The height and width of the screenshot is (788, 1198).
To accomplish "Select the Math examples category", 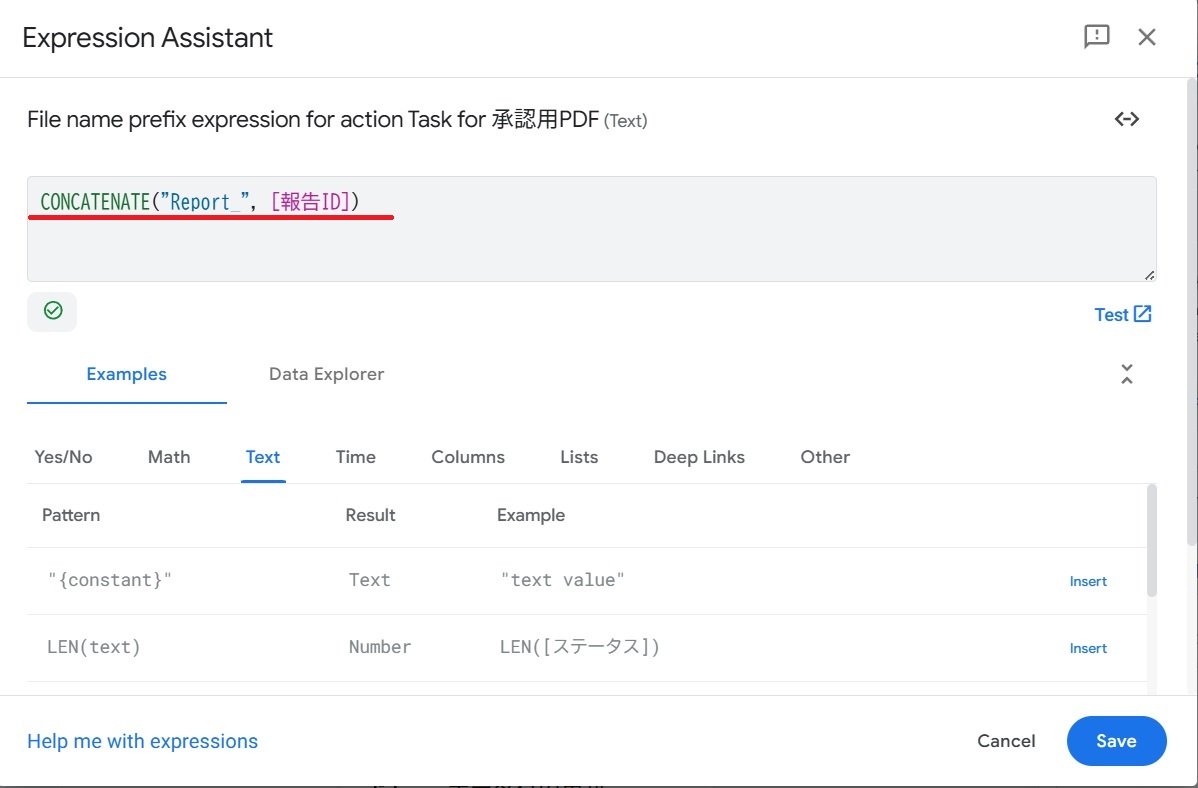I will click(x=169, y=457).
